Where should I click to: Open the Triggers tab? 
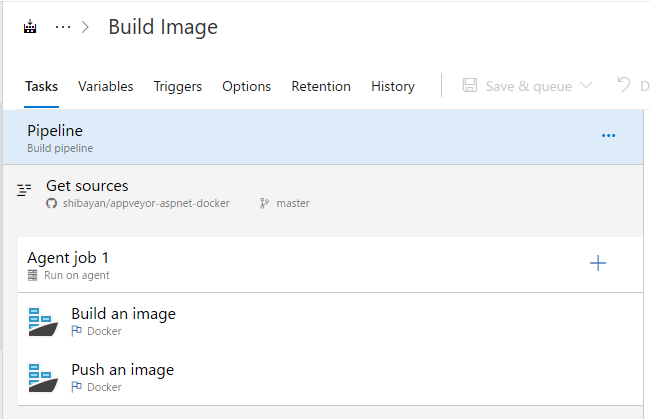pos(178,86)
